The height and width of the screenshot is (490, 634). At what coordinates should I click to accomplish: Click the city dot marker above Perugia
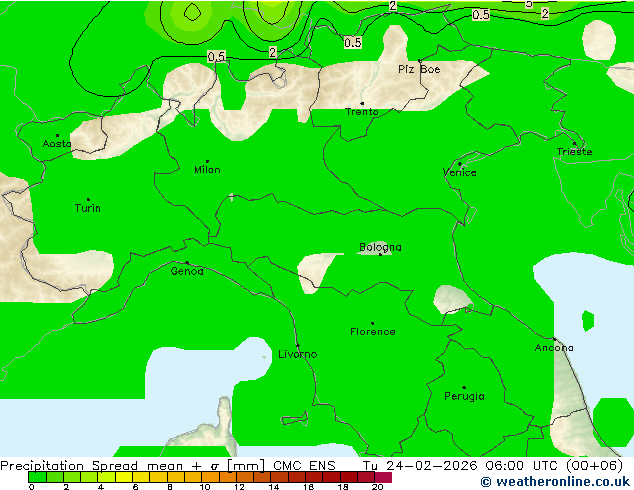click(x=464, y=387)
